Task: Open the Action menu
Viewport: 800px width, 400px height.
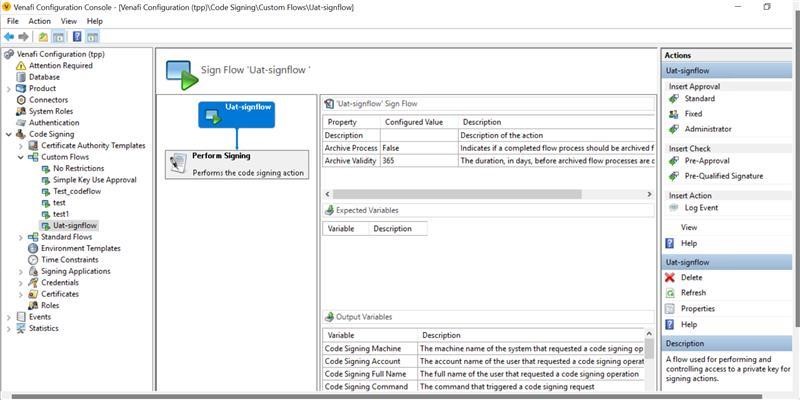Action: pos(39,21)
